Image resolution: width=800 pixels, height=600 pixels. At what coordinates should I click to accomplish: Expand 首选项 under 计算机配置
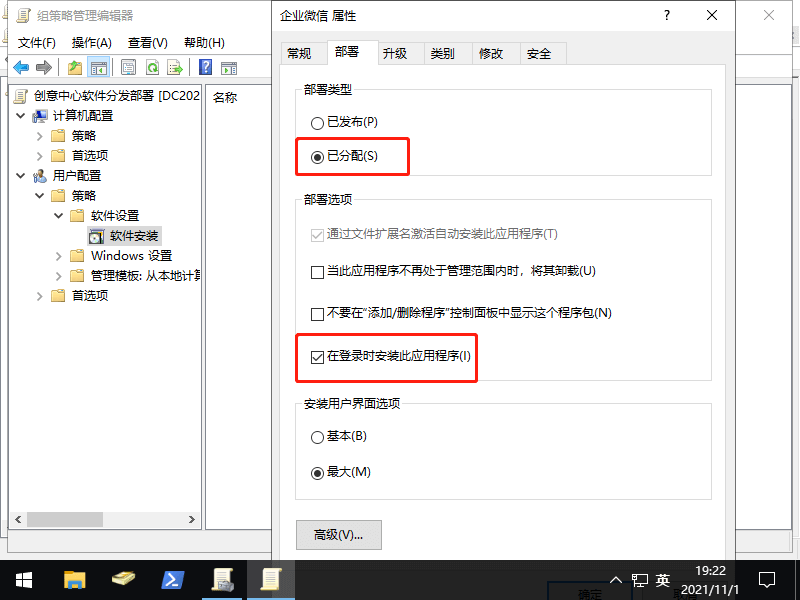(x=39, y=156)
